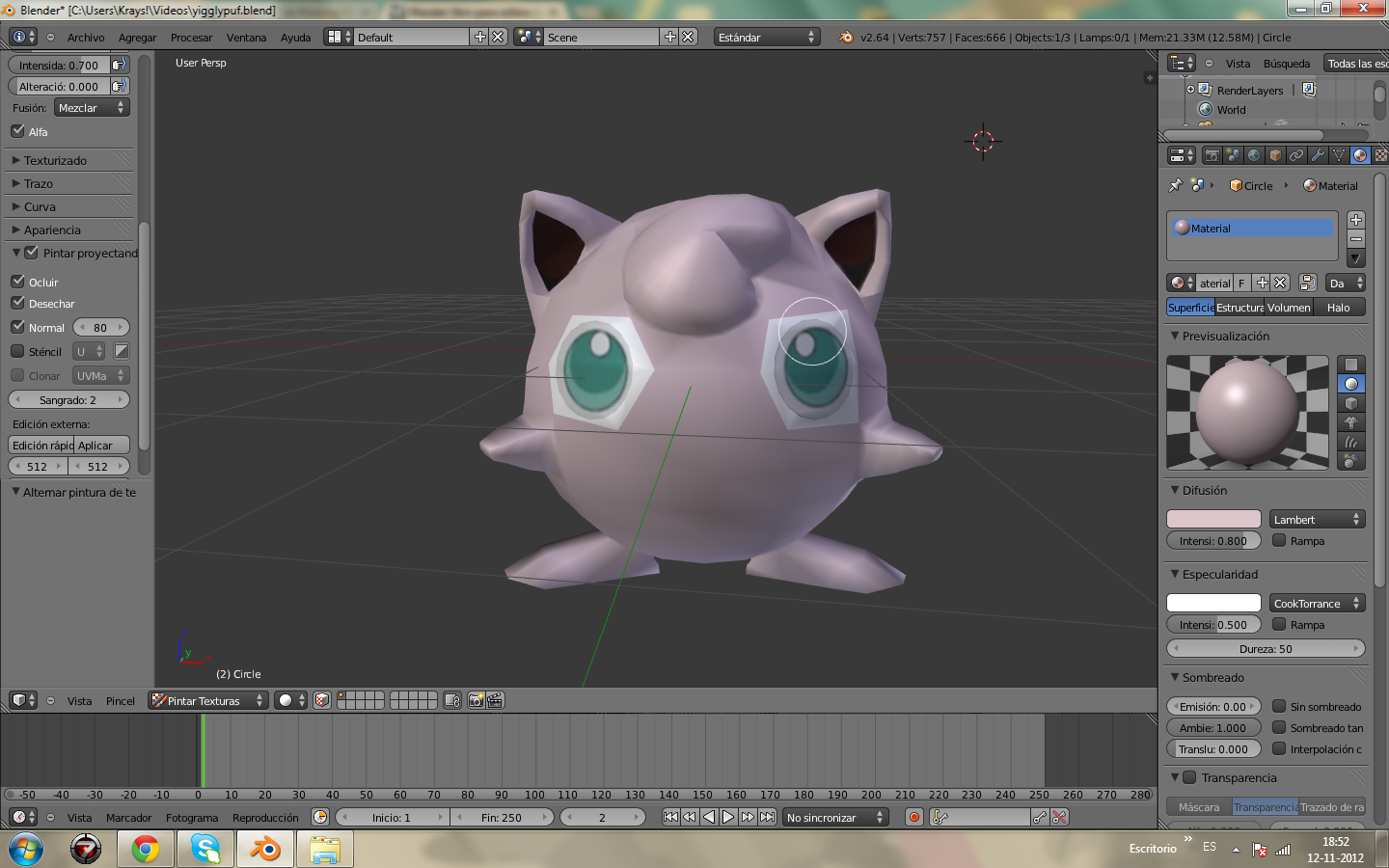Click the material nodes toggle icon
This screenshot has width=1389, height=868.
click(x=1308, y=283)
